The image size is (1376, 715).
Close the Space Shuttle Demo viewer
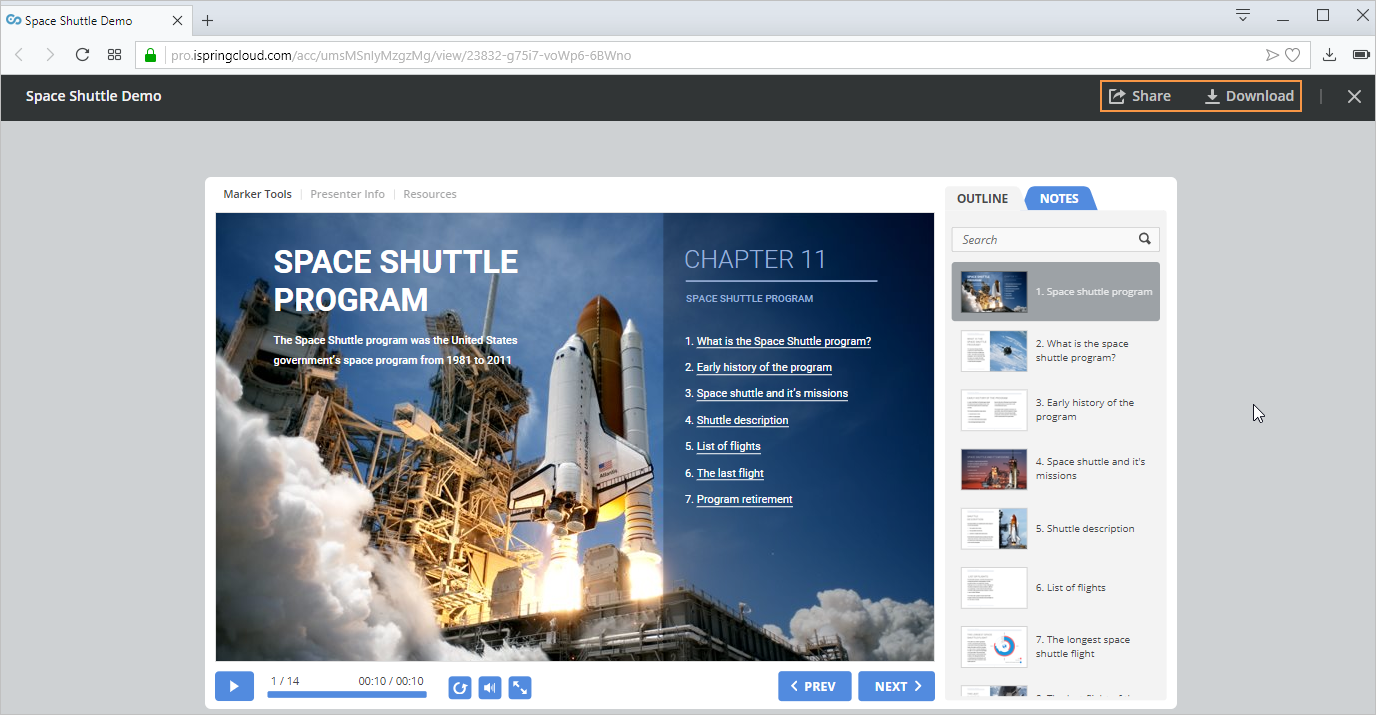point(1354,96)
